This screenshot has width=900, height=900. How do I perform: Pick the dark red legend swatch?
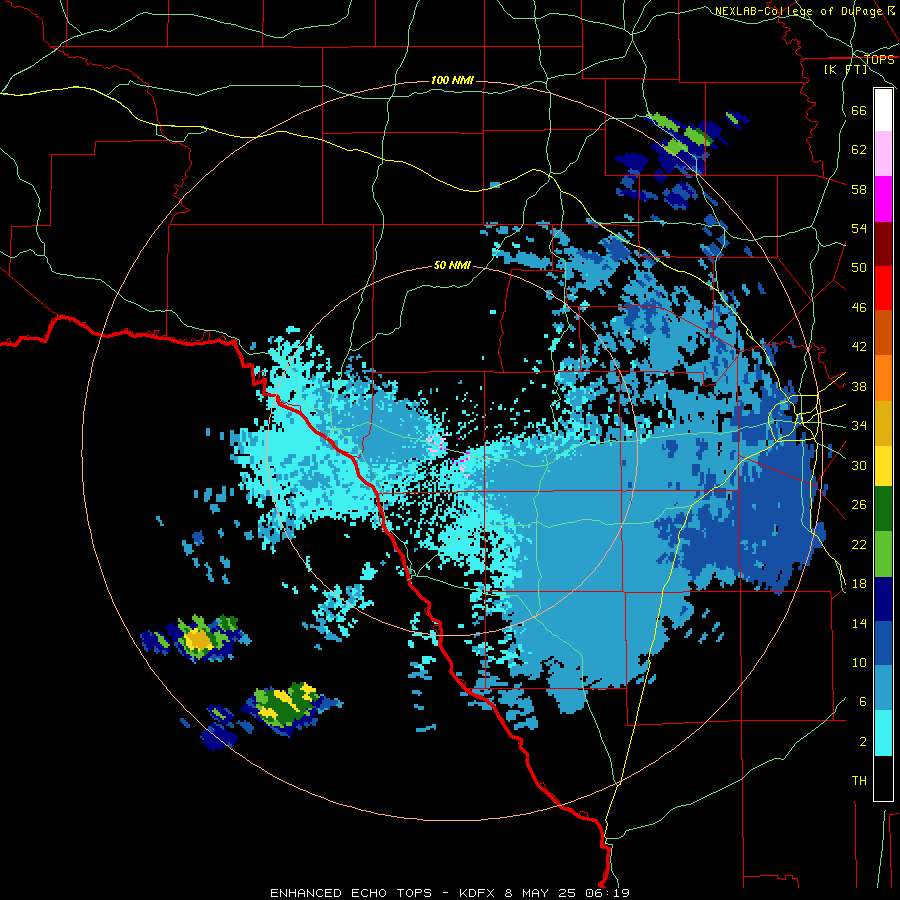point(883,244)
